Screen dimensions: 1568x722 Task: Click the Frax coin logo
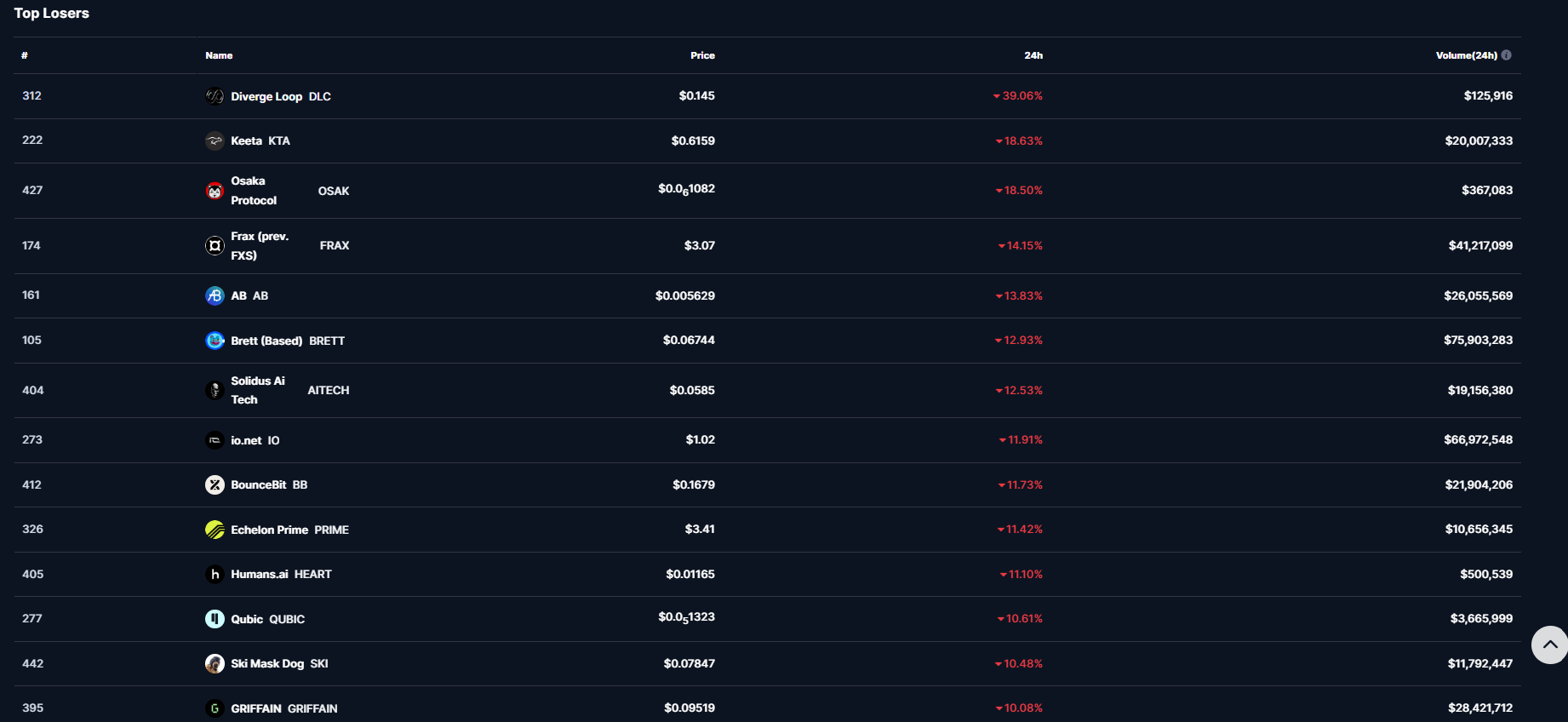click(x=215, y=245)
